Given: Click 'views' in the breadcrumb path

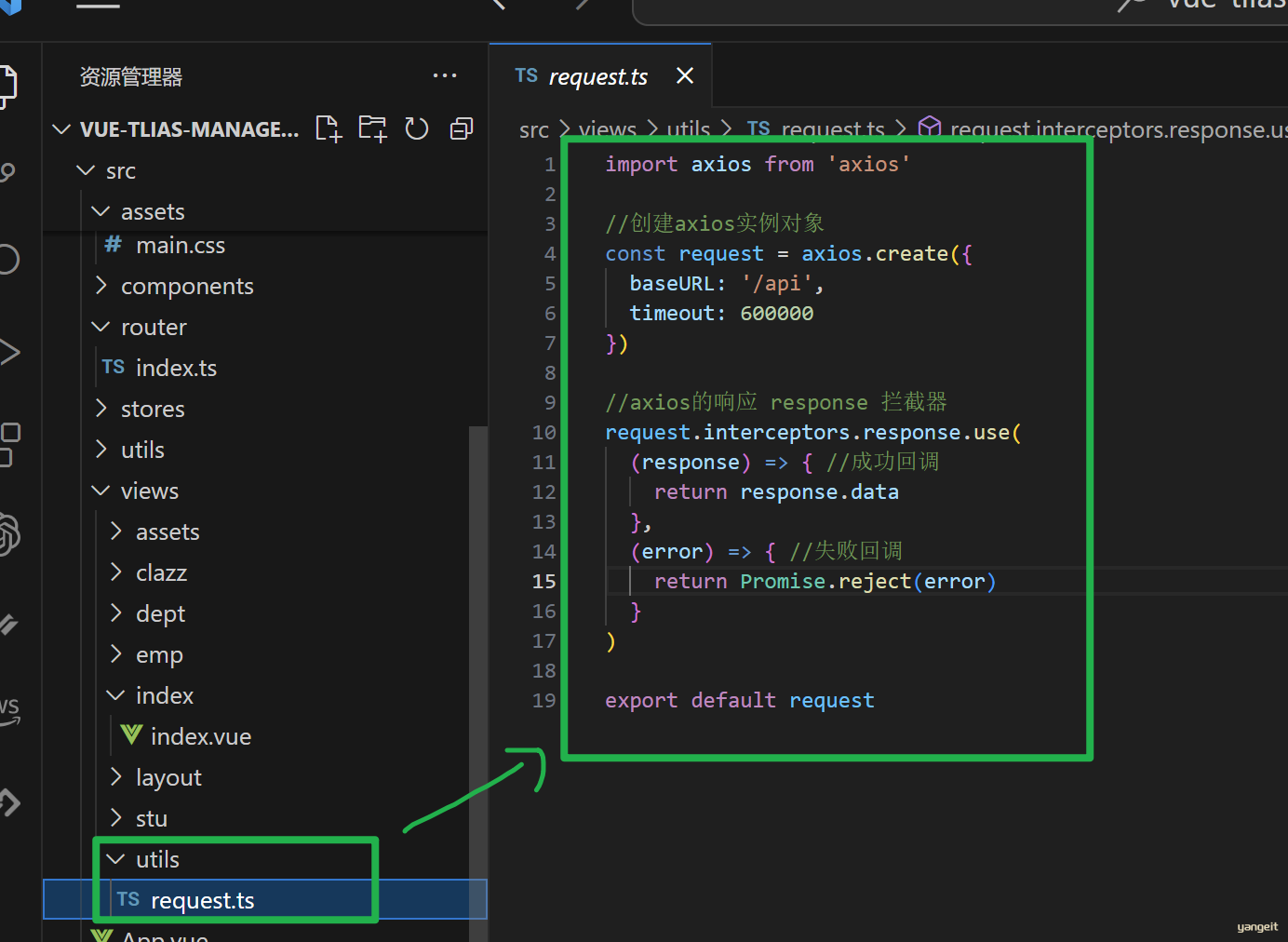Looking at the screenshot, I should 608,129.
